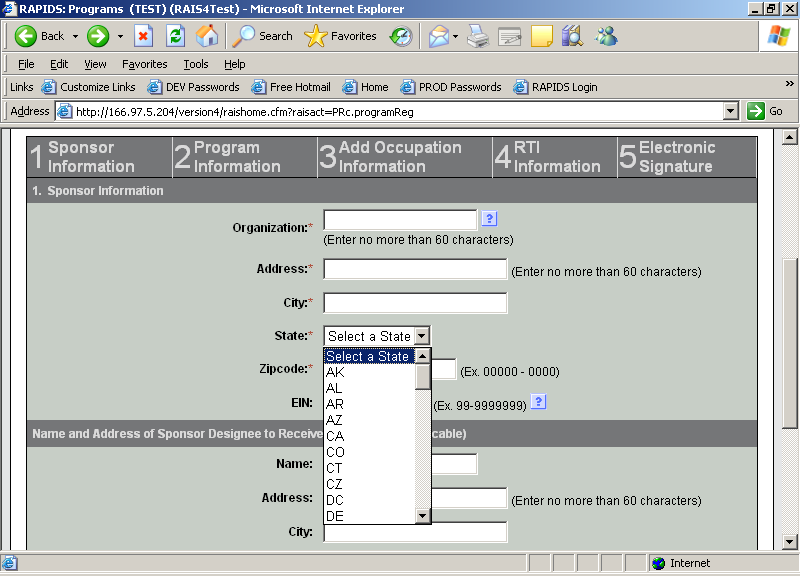
Task: Open the RAPIDS Login bookmark
Action: (x=555, y=87)
